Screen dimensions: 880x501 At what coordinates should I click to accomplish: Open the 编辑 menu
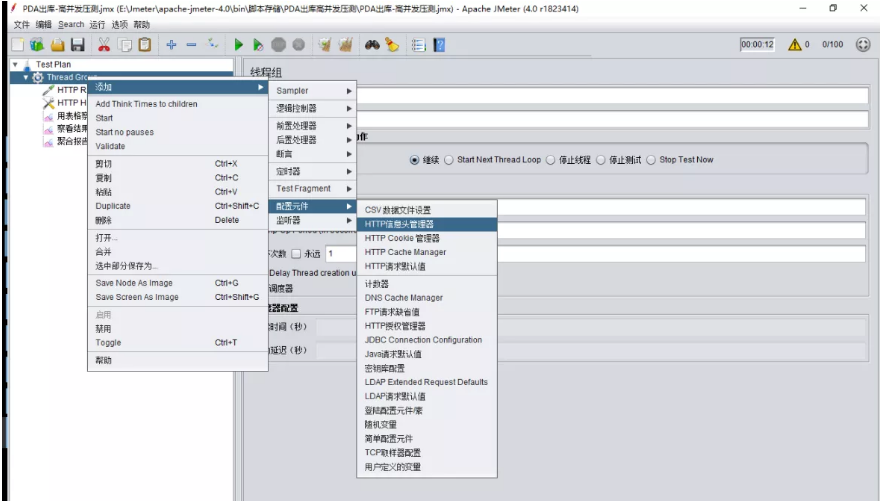click(43, 25)
